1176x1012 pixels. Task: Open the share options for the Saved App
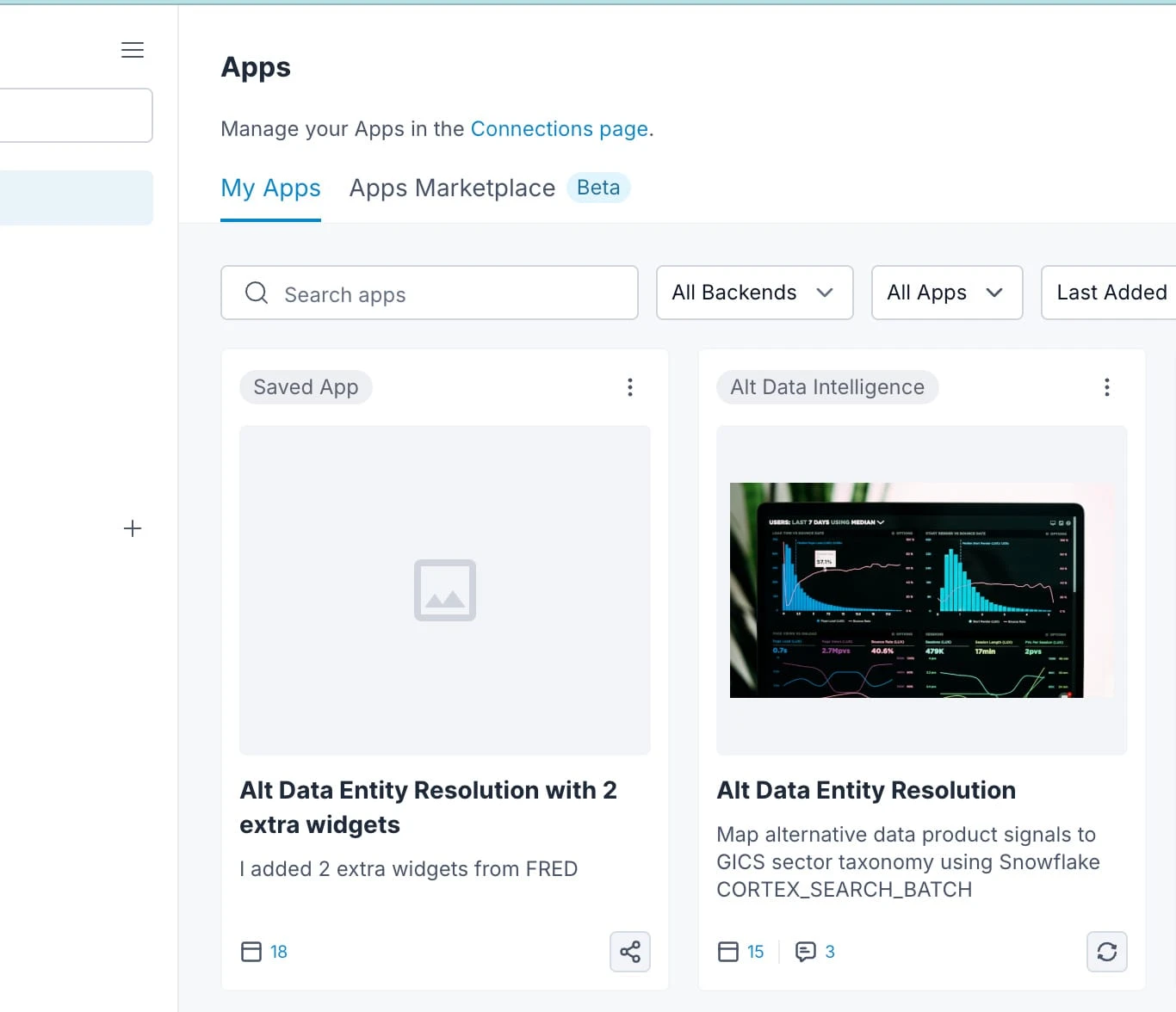[629, 952]
